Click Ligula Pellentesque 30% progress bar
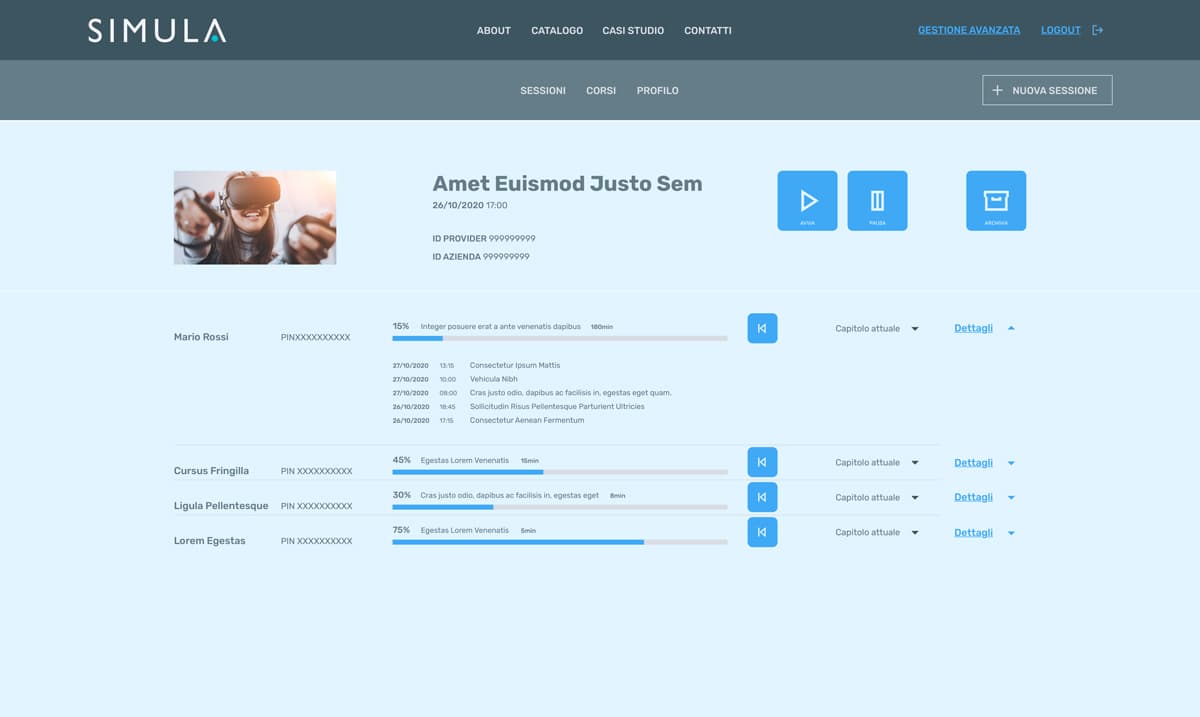 click(560, 507)
